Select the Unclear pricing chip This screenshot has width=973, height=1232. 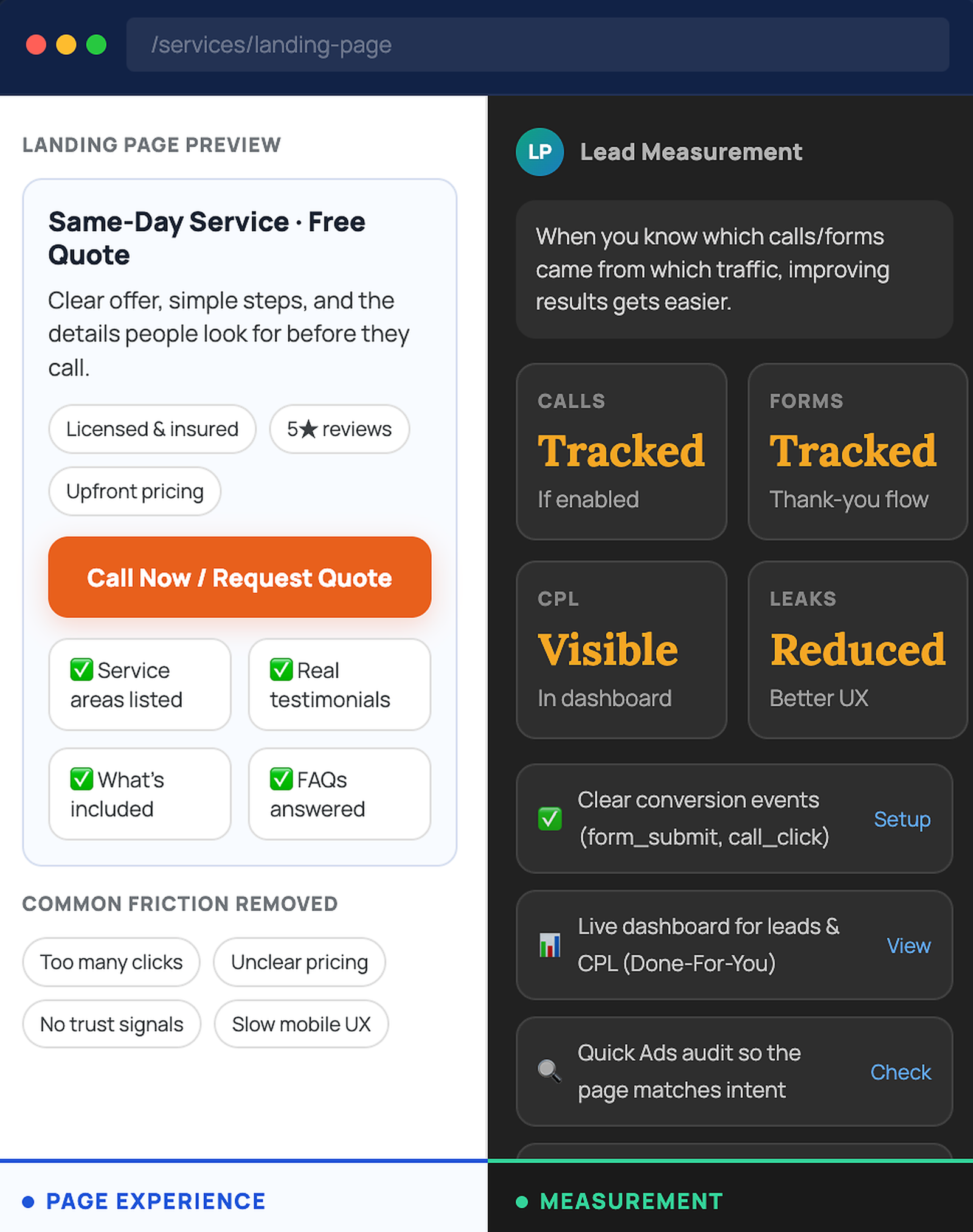299,962
